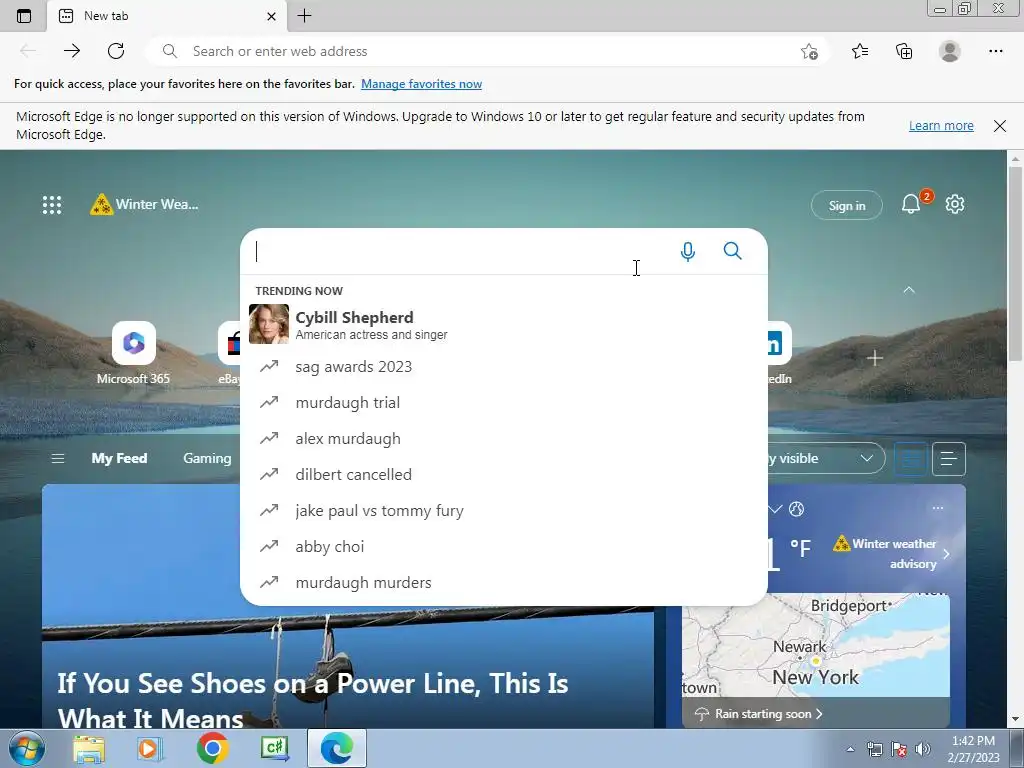Open Microsoft 365 quick link
This screenshot has width=1024, height=768.
(133, 353)
